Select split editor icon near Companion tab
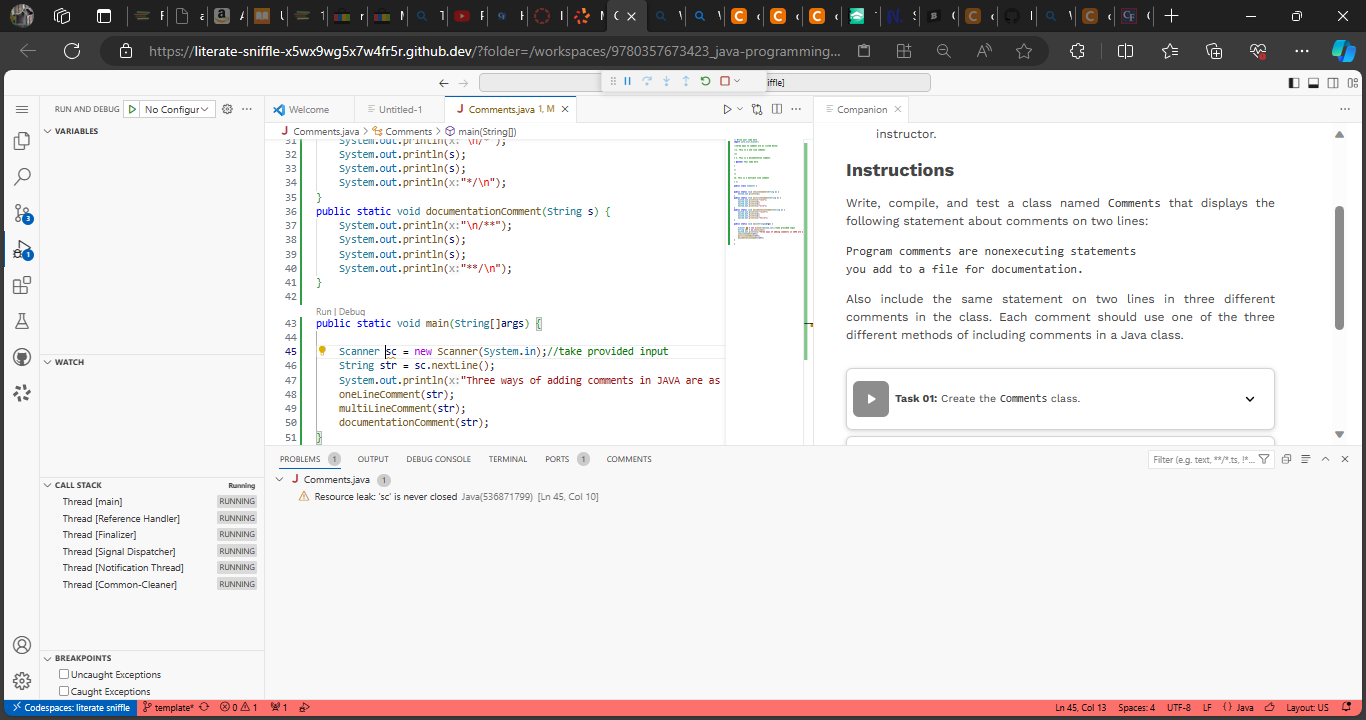Viewport: 1366px width, 720px height. pyautogui.click(x=777, y=109)
